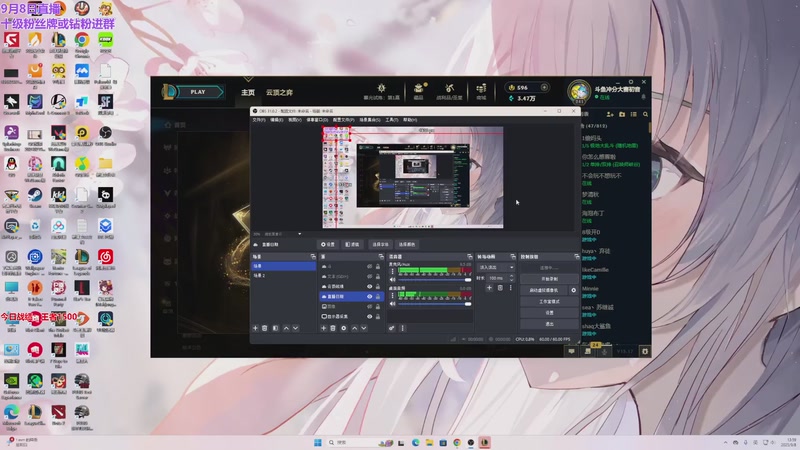Open Mic/Aux channel three-dot options
This screenshot has height=450, width=800.
392,271
